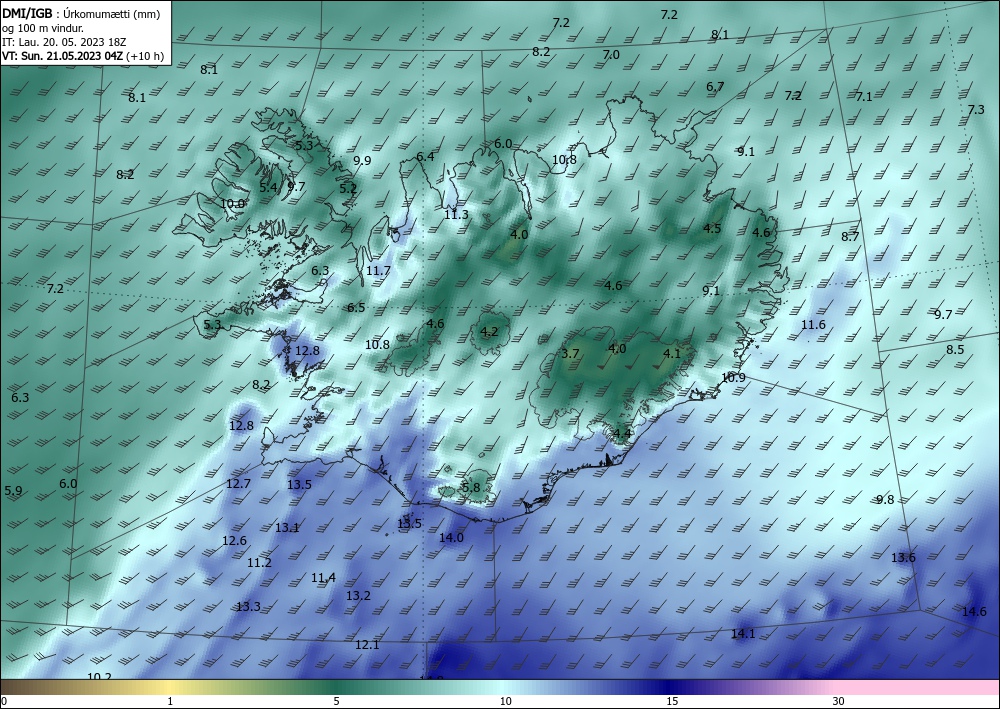
Task: Click the value 8.7 on the map
Action: click(850, 237)
